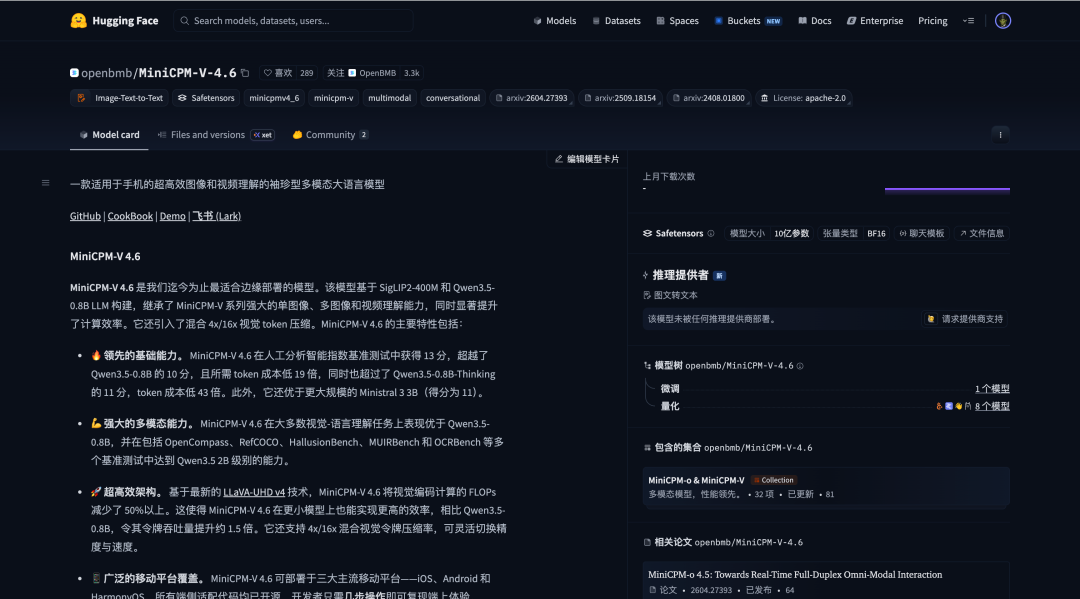The height and width of the screenshot is (599, 1080).
Task: Toggle the table of contents icon
Action: [45, 183]
